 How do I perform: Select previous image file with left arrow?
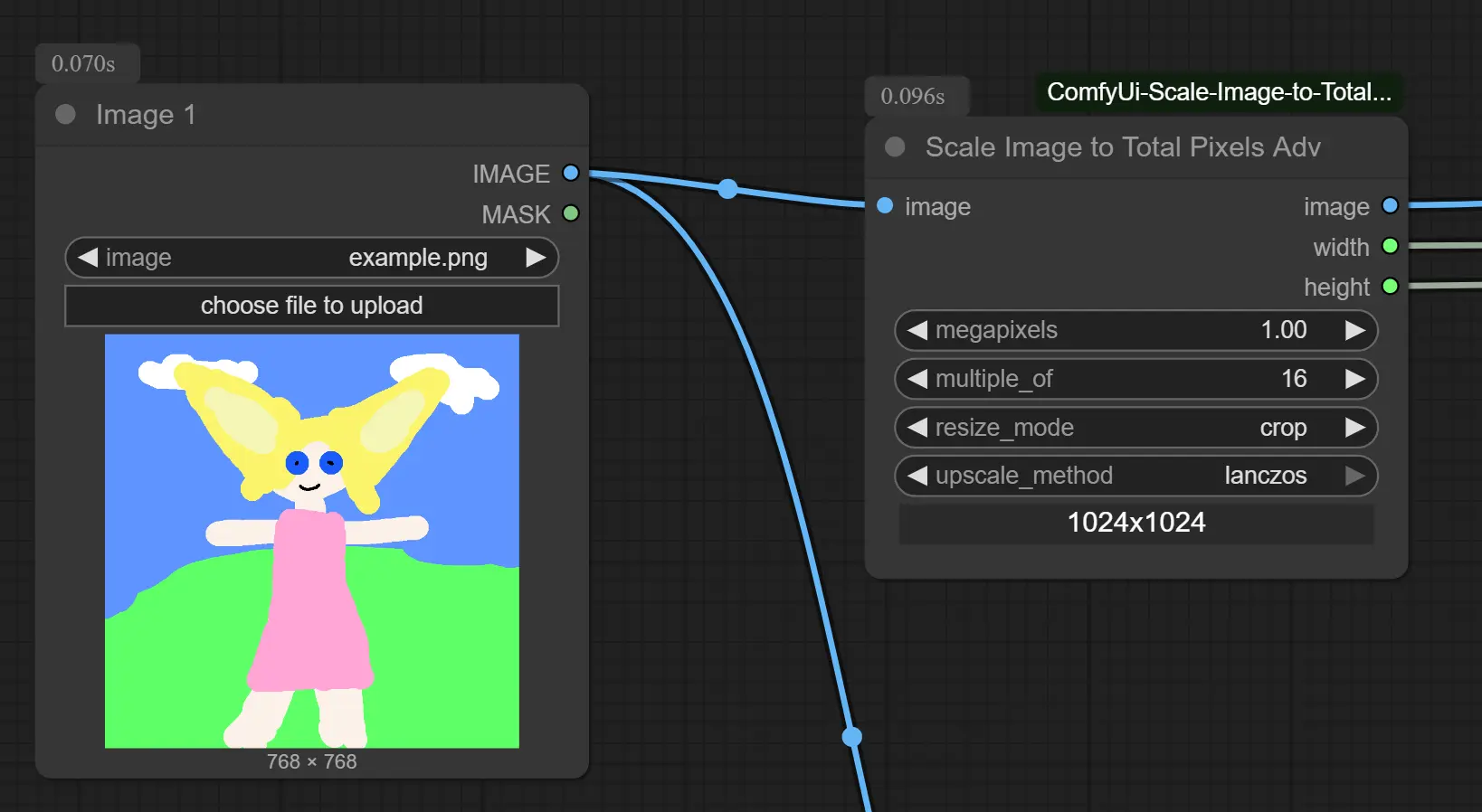(88, 258)
